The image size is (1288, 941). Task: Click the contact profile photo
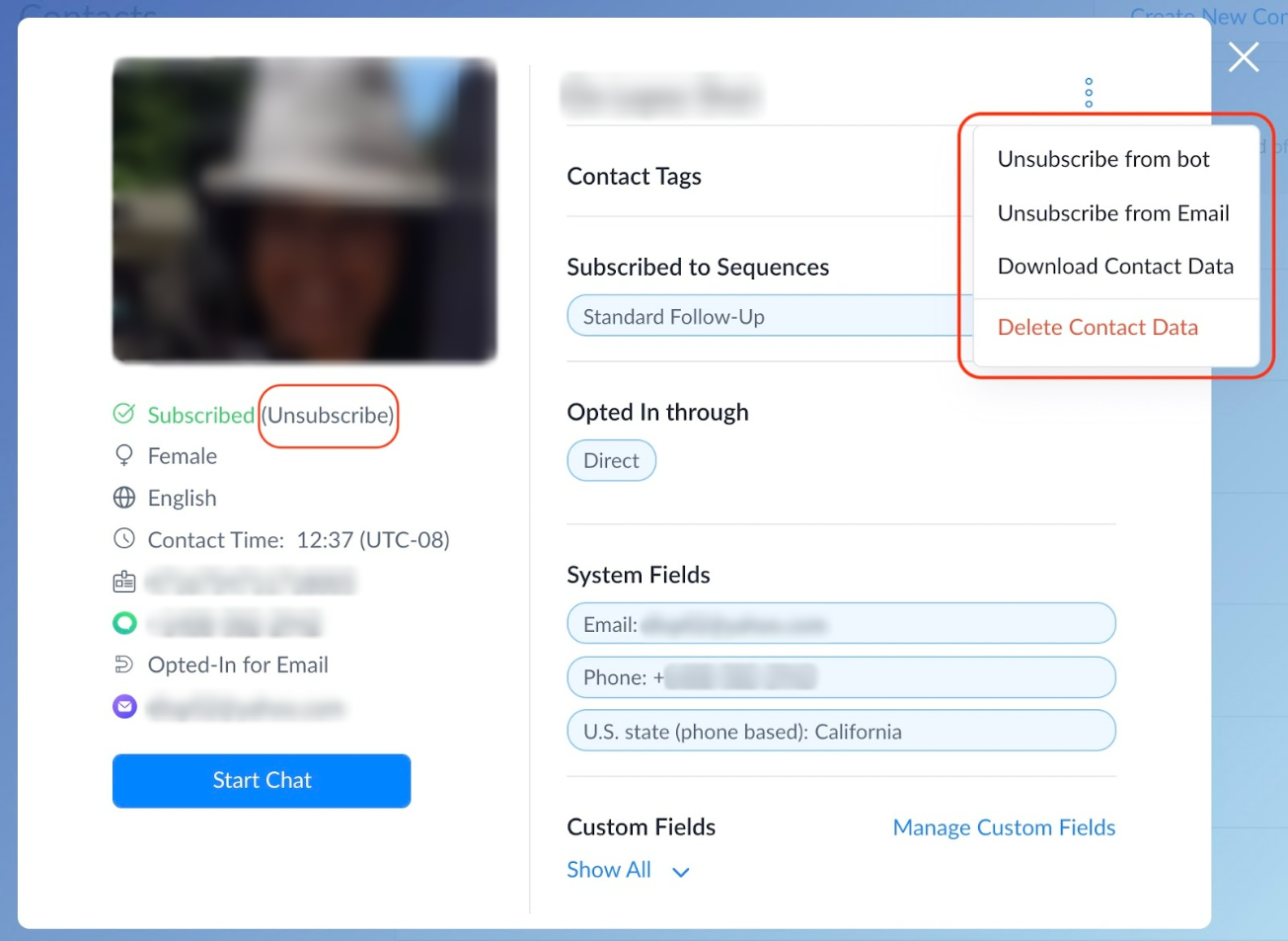tap(304, 210)
